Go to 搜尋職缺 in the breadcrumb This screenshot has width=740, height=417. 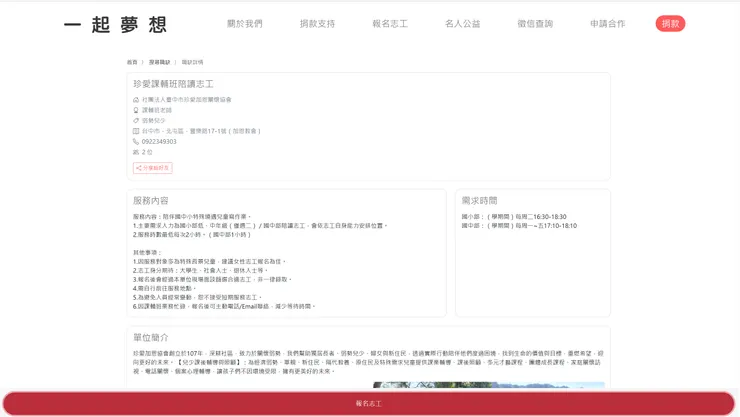click(160, 62)
